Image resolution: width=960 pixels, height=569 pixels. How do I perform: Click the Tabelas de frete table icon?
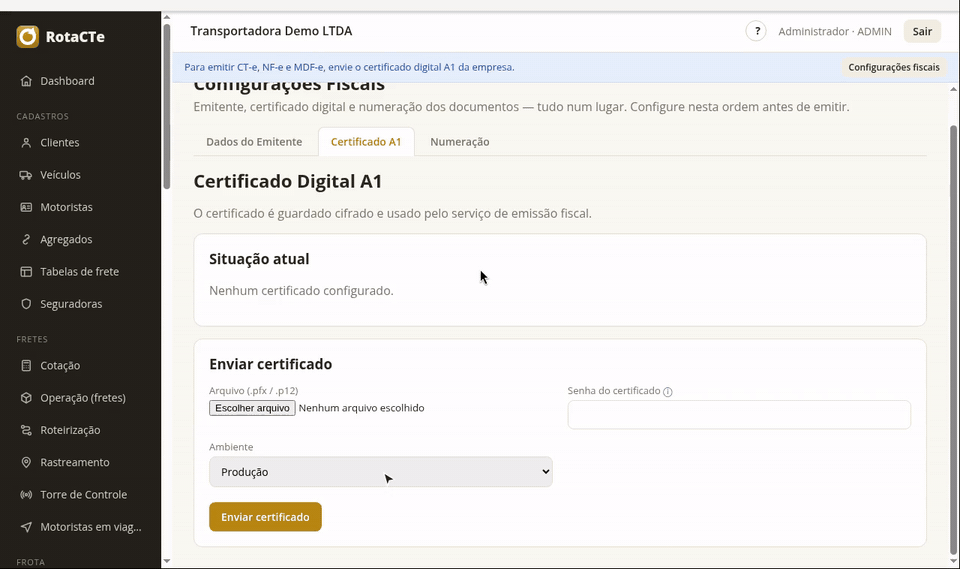coord(26,271)
